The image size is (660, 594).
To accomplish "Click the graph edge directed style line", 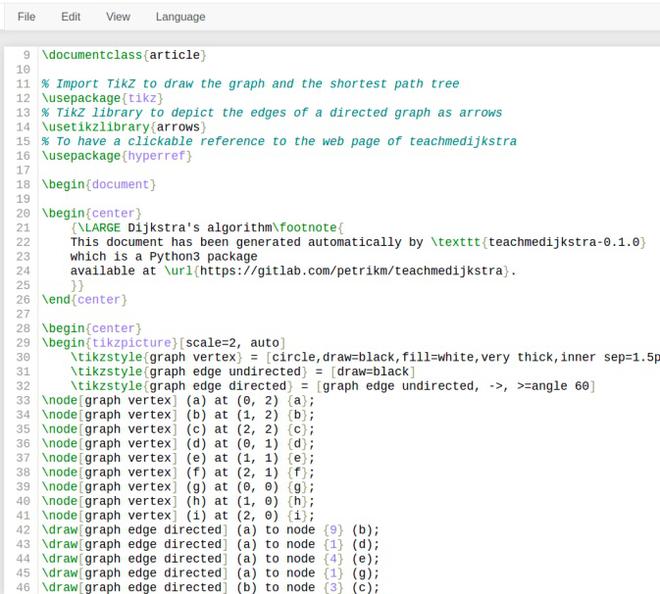I will pyautogui.click(x=333, y=386).
